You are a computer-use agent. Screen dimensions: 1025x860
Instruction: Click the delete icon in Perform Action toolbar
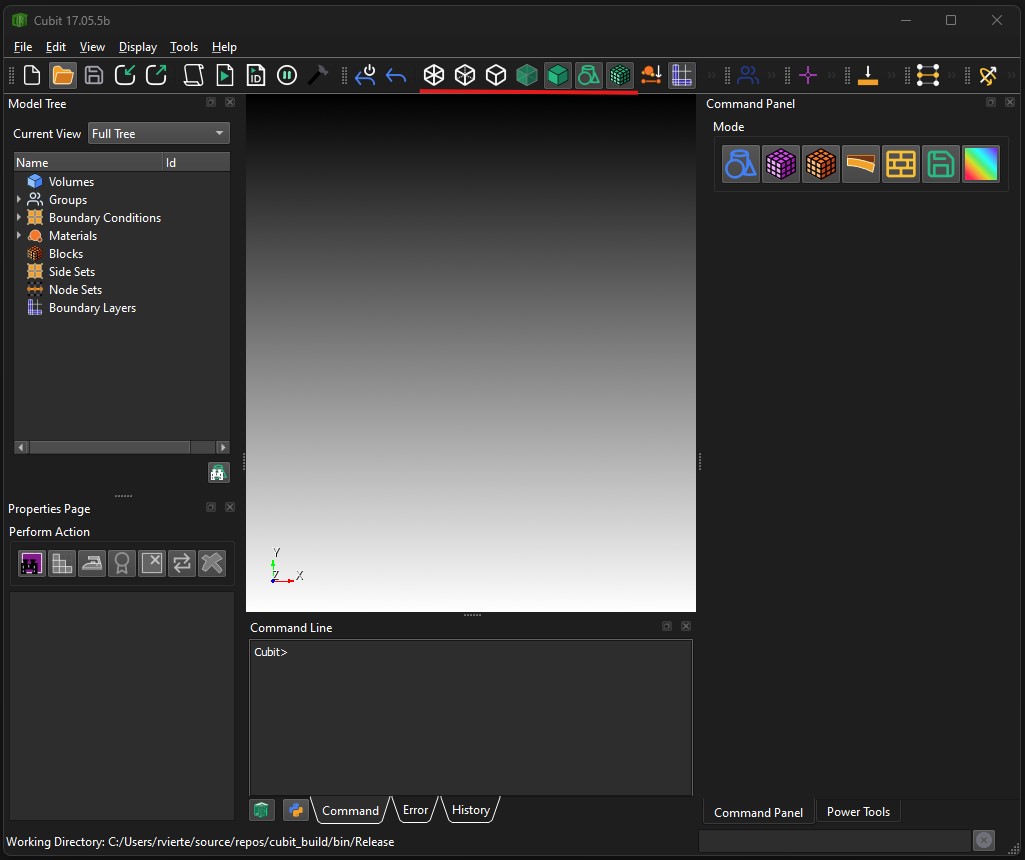151,563
